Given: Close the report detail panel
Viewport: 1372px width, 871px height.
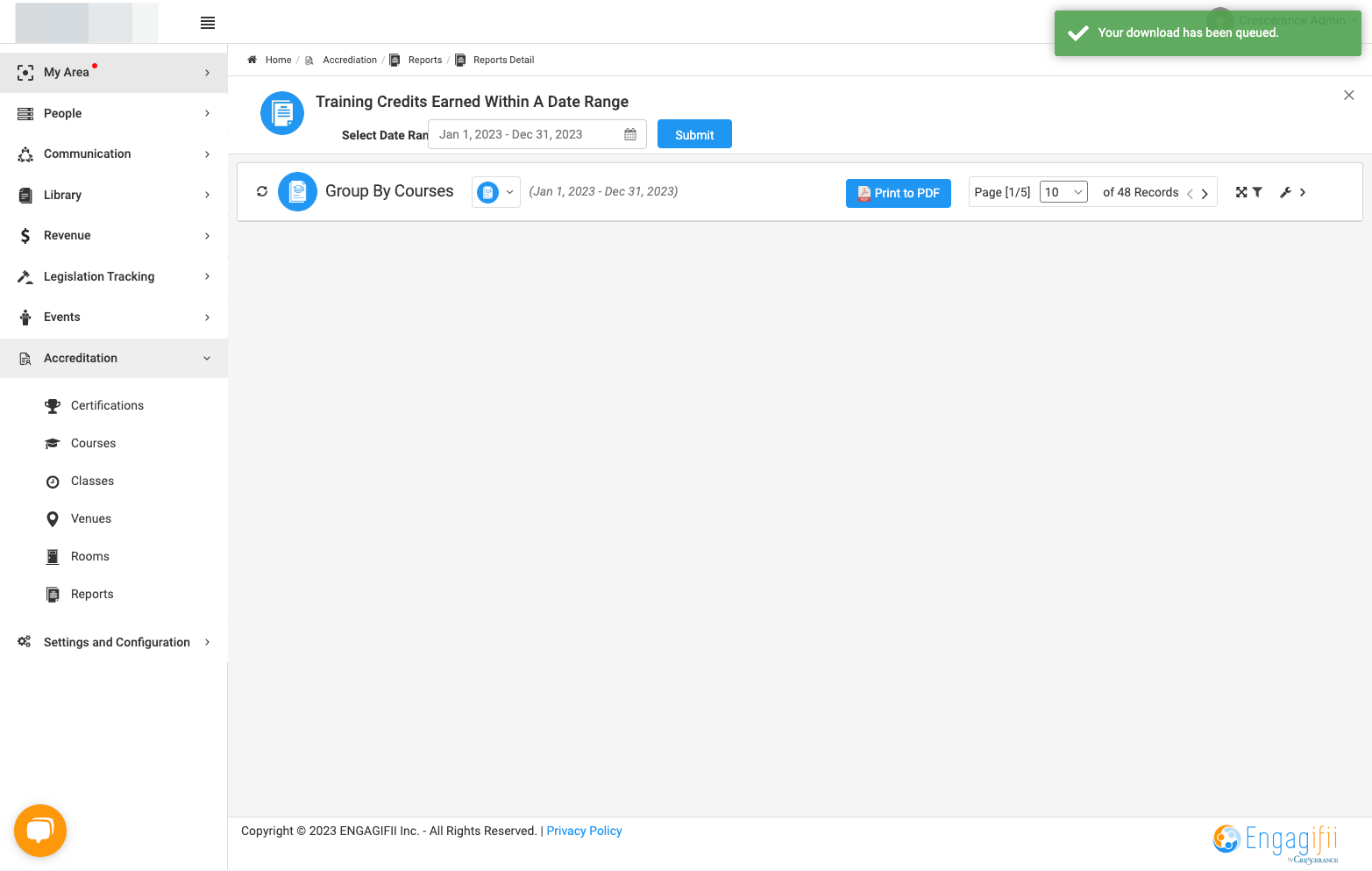Looking at the screenshot, I should click(x=1349, y=95).
